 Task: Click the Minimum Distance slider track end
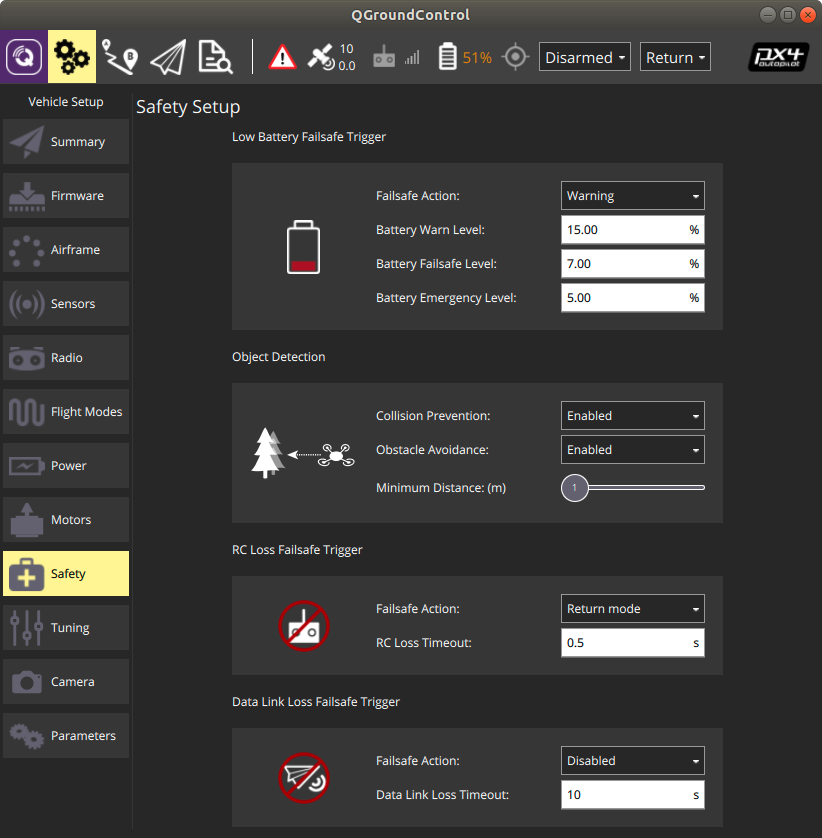(x=701, y=487)
